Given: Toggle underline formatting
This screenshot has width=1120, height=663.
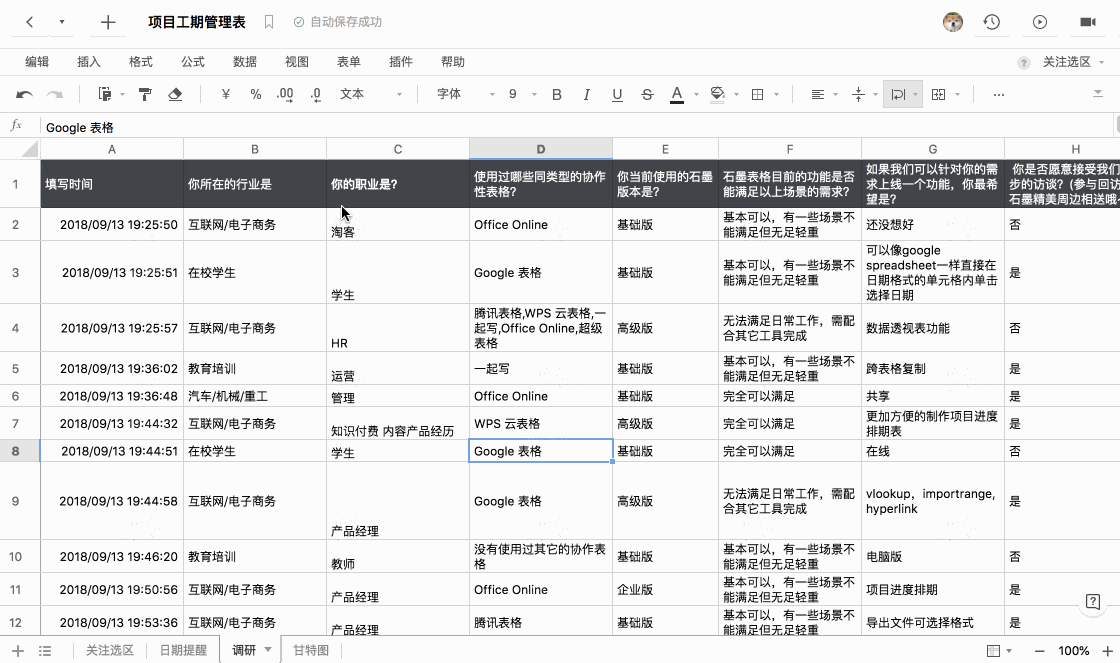Looking at the screenshot, I should click(617, 94).
